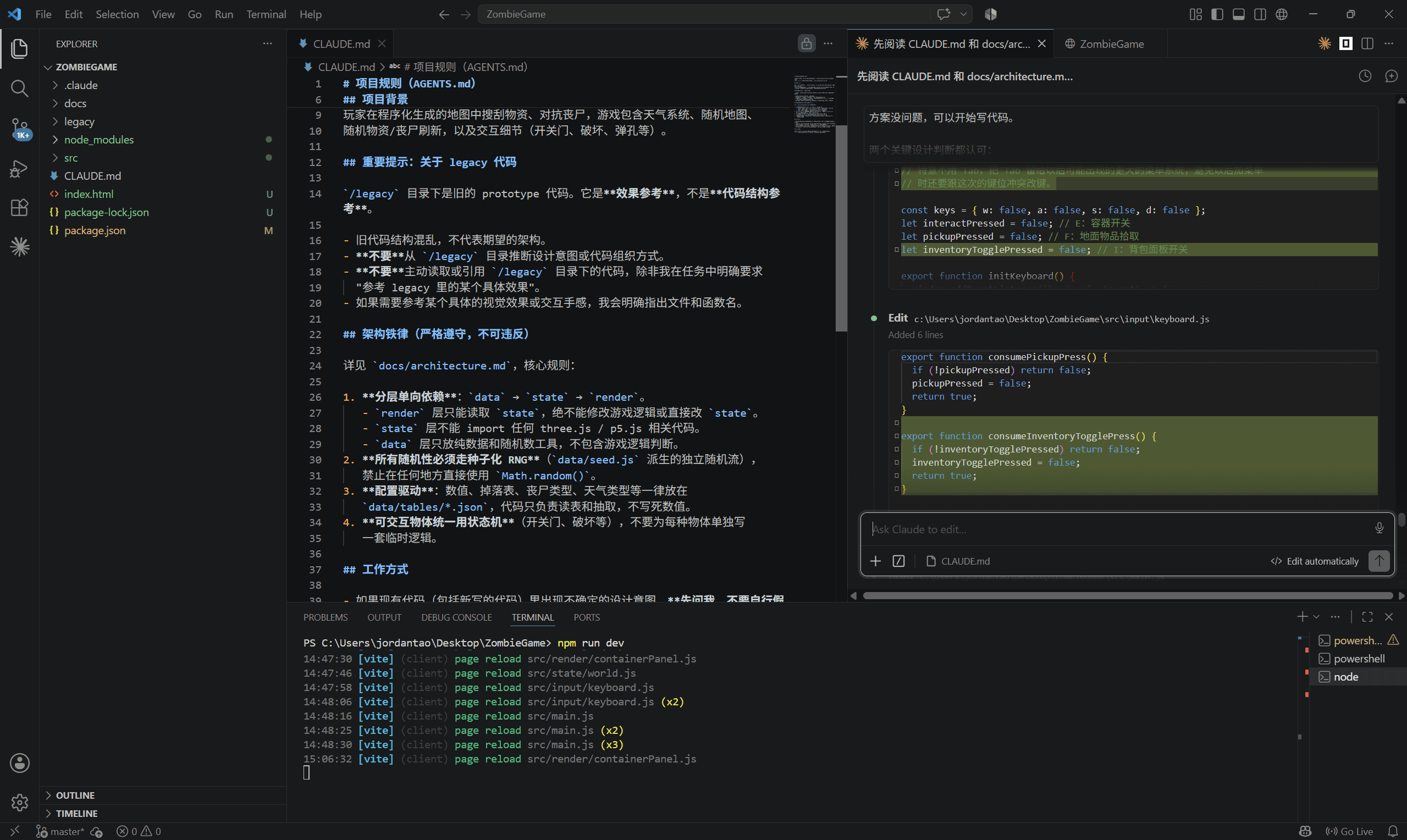Open the Selection menu
Screen dimensions: 1407x840
[117, 14]
